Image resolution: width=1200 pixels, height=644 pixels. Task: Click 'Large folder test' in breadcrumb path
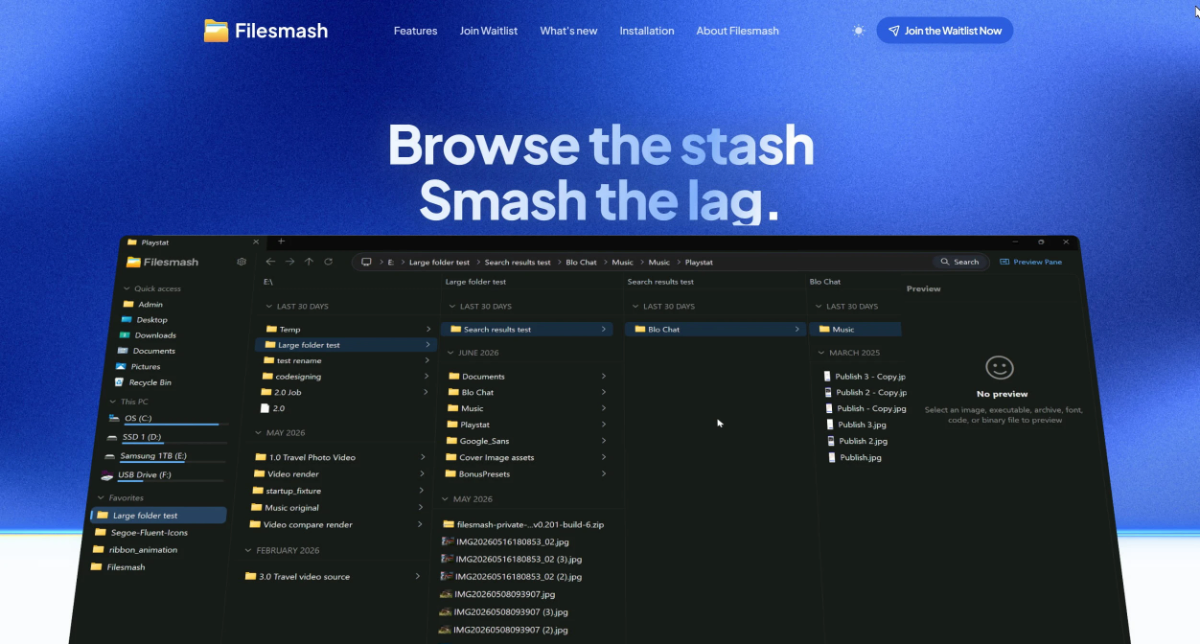(x=439, y=262)
